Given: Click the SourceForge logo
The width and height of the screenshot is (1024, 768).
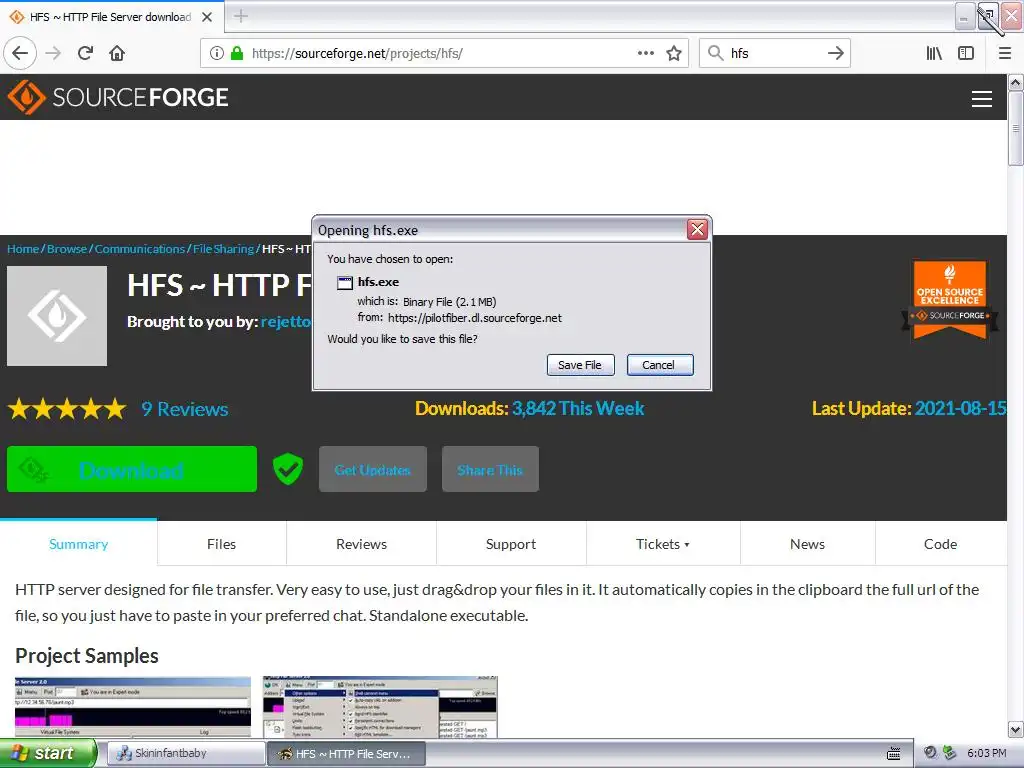Looking at the screenshot, I should (x=118, y=97).
